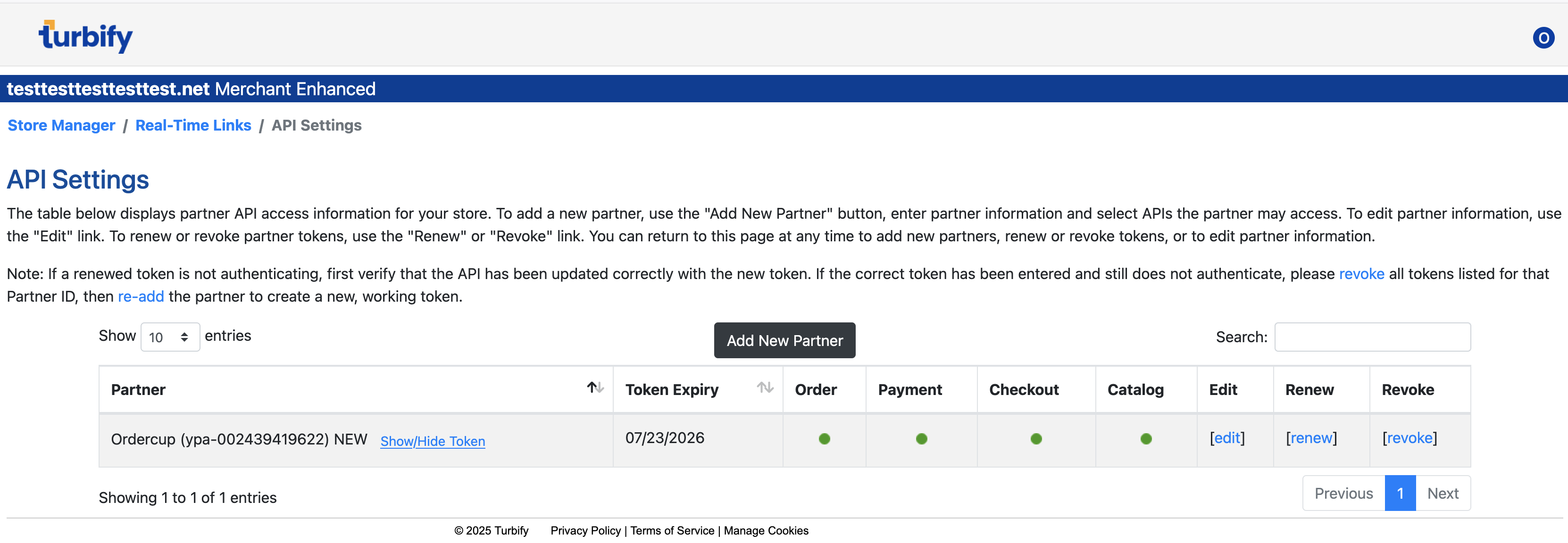Select page 1 in pagination
1568x543 pixels.
[x=1400, y=494]
